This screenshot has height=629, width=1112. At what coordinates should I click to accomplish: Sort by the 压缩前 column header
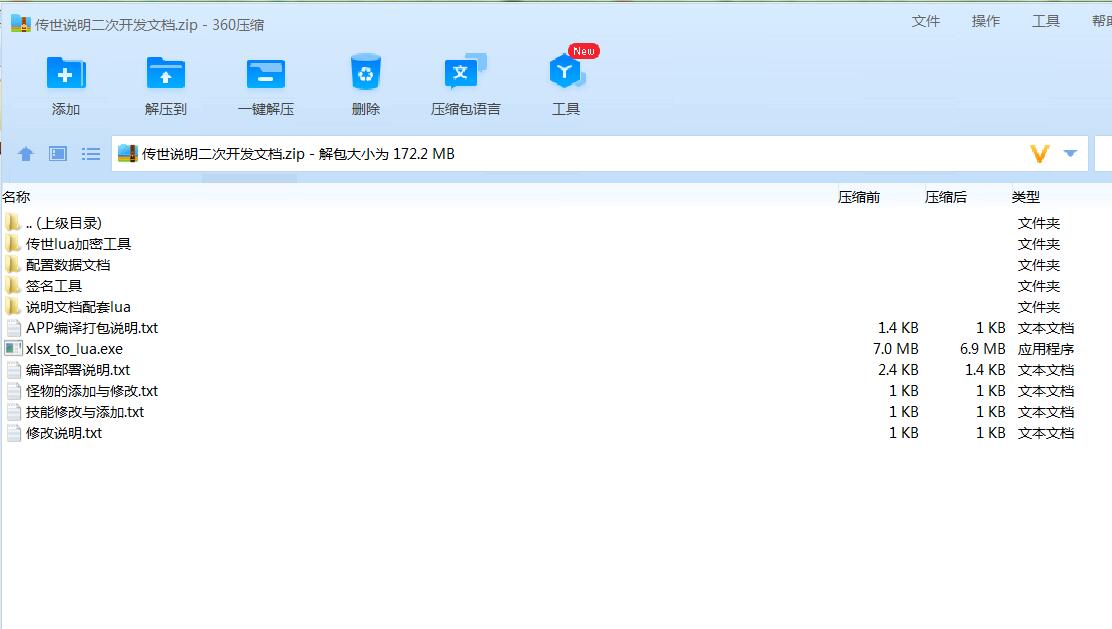[x=859, y=197]
